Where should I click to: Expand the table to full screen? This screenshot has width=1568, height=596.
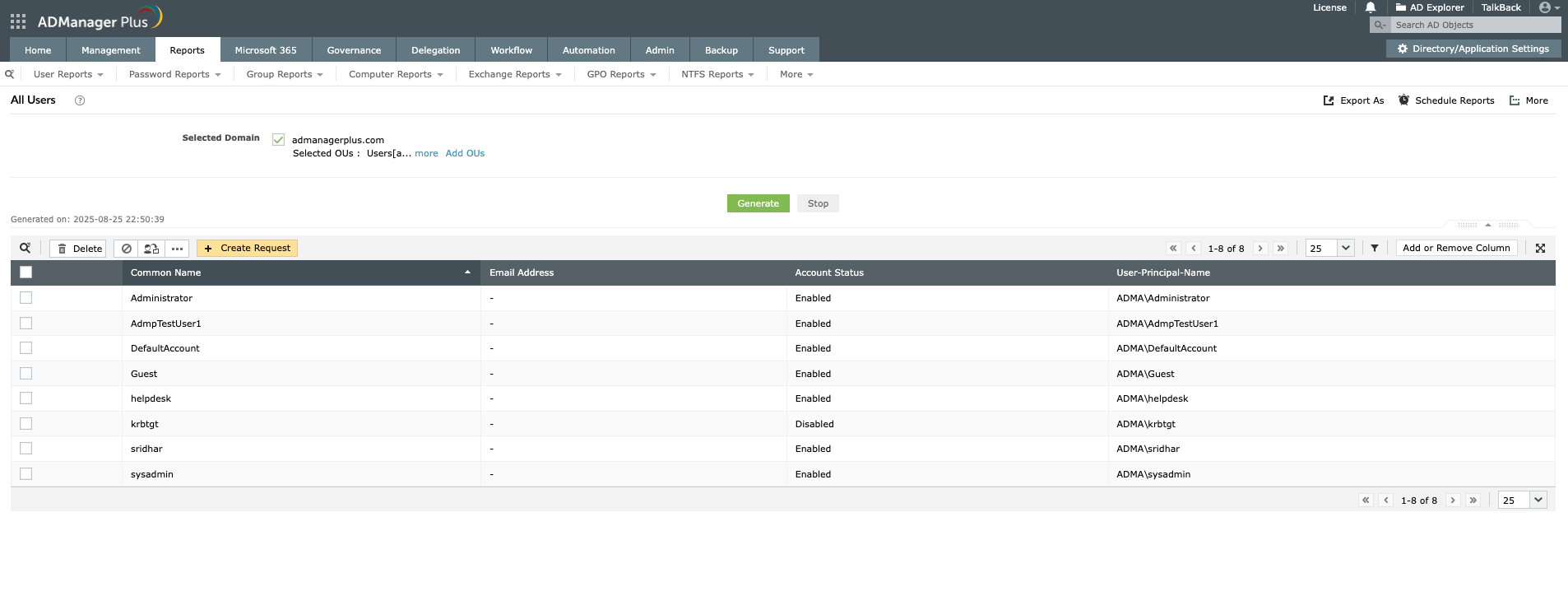[1541, 248]
